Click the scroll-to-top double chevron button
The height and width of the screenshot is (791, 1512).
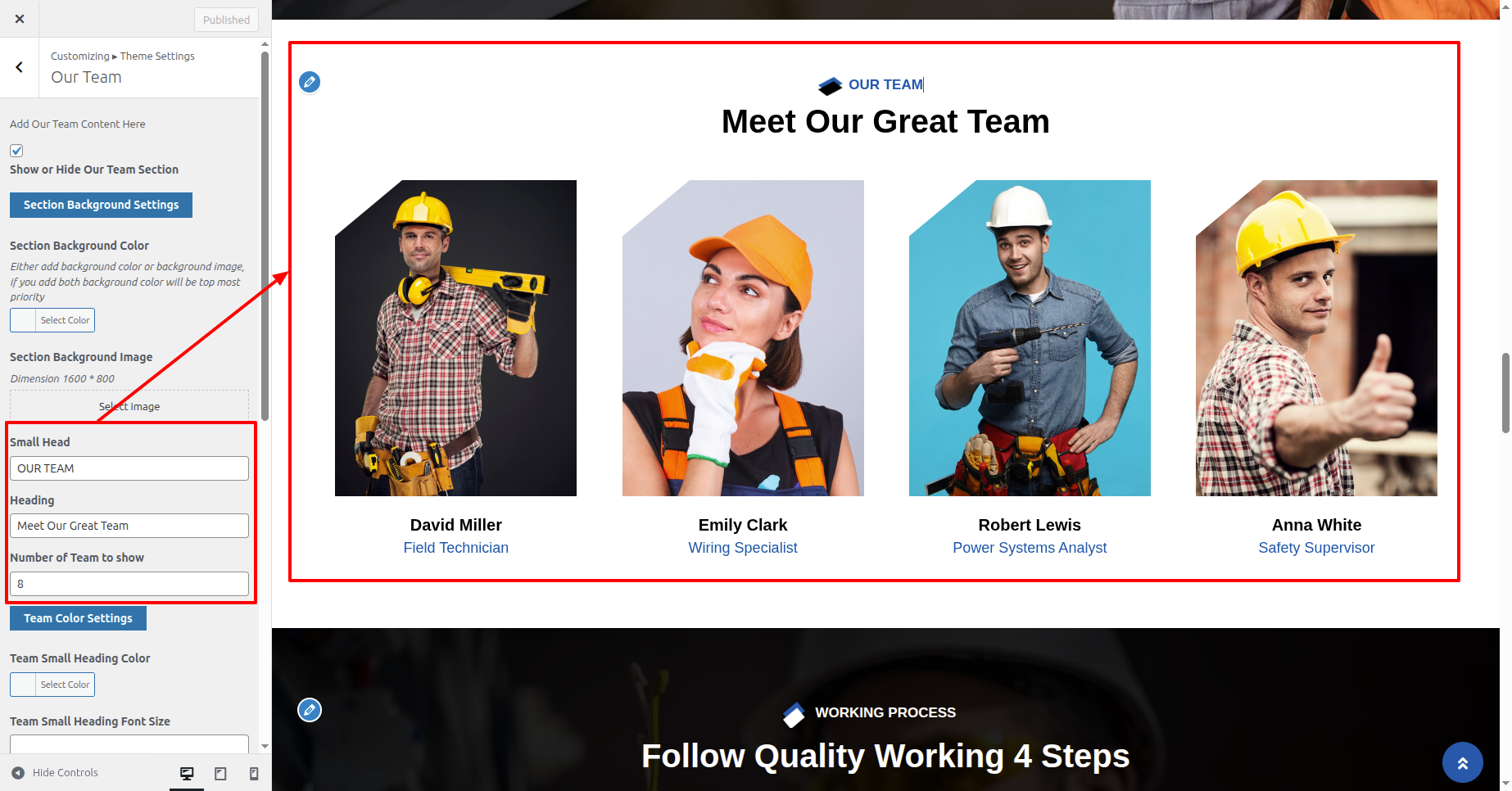pyautogui.click(x=1462, y=762)
